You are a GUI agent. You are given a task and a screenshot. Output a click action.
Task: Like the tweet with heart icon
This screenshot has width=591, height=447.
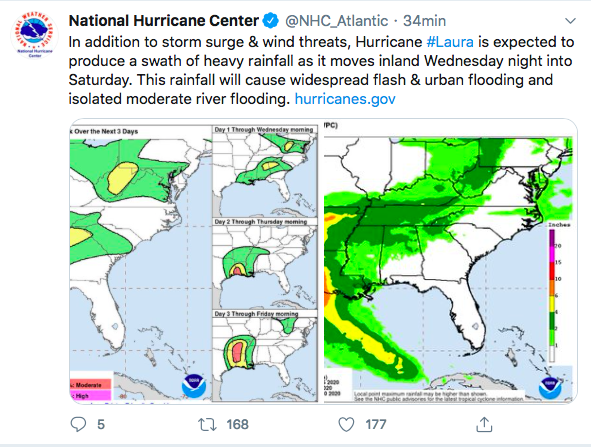(346, 425)
